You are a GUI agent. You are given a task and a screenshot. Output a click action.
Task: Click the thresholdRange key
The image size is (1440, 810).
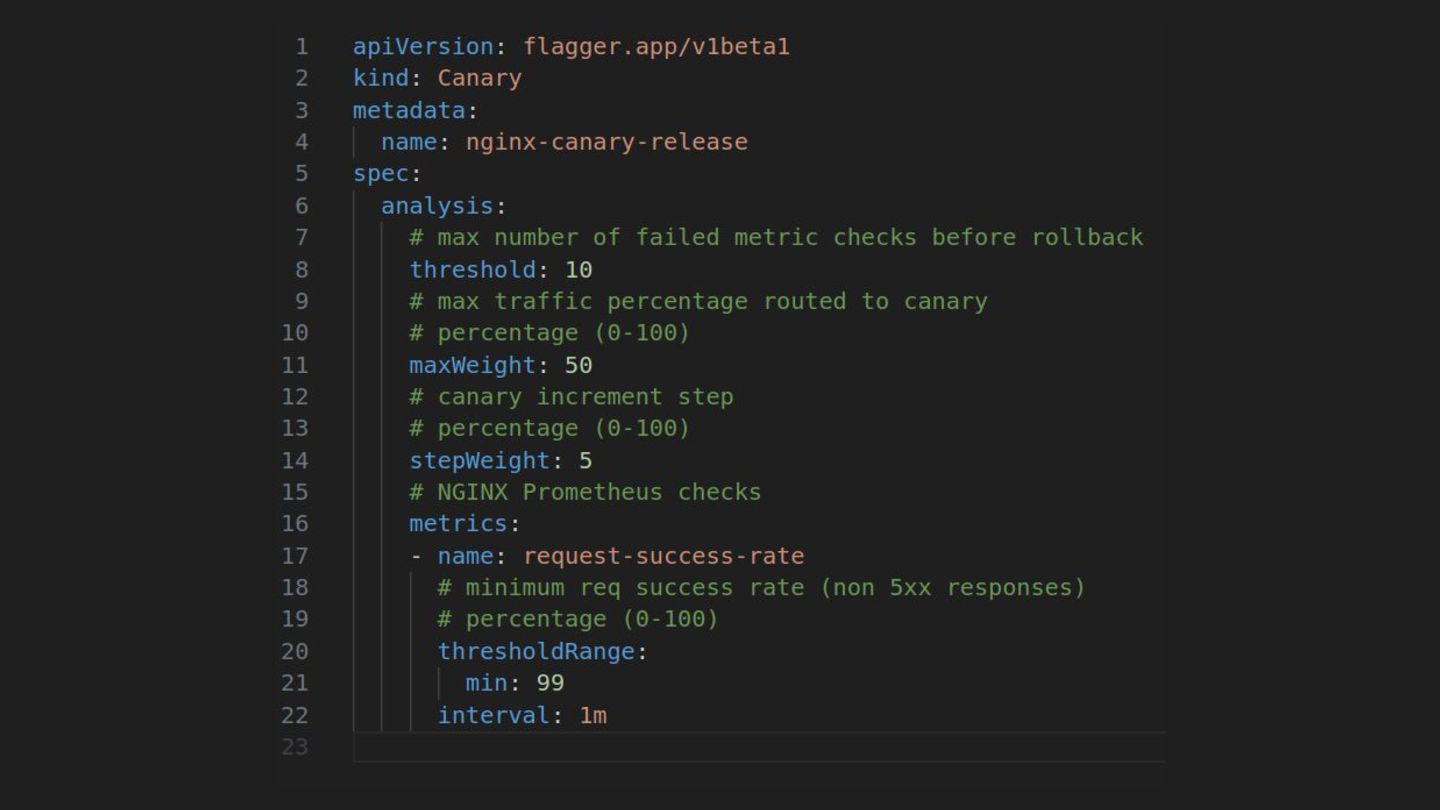point(536,652)
